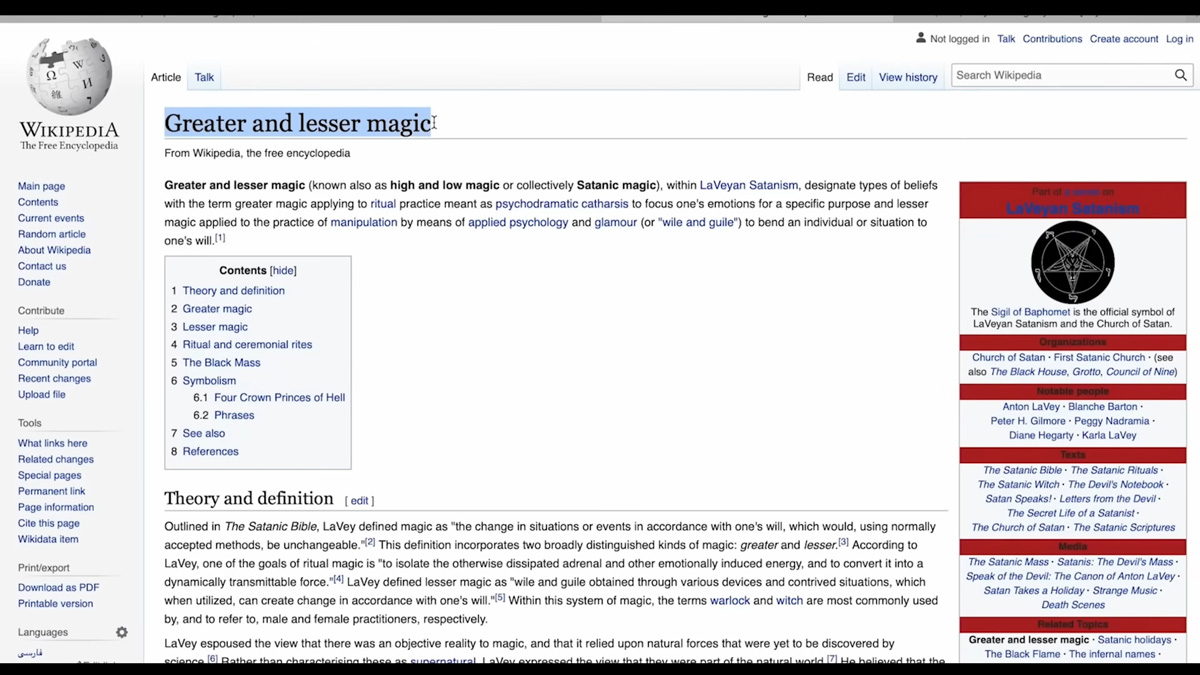The image size is (1200, 675).
Task: Jump to Ritual and ceremonial rites
Action: point(247,345)
